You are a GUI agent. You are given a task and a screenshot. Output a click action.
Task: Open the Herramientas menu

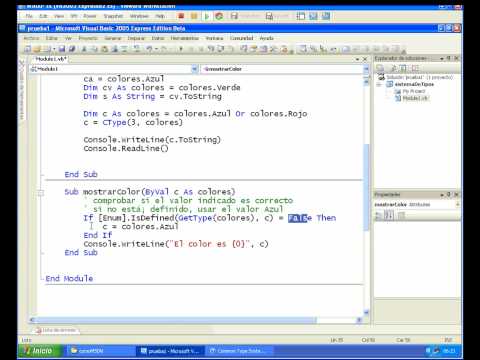[x=184, y=38]
